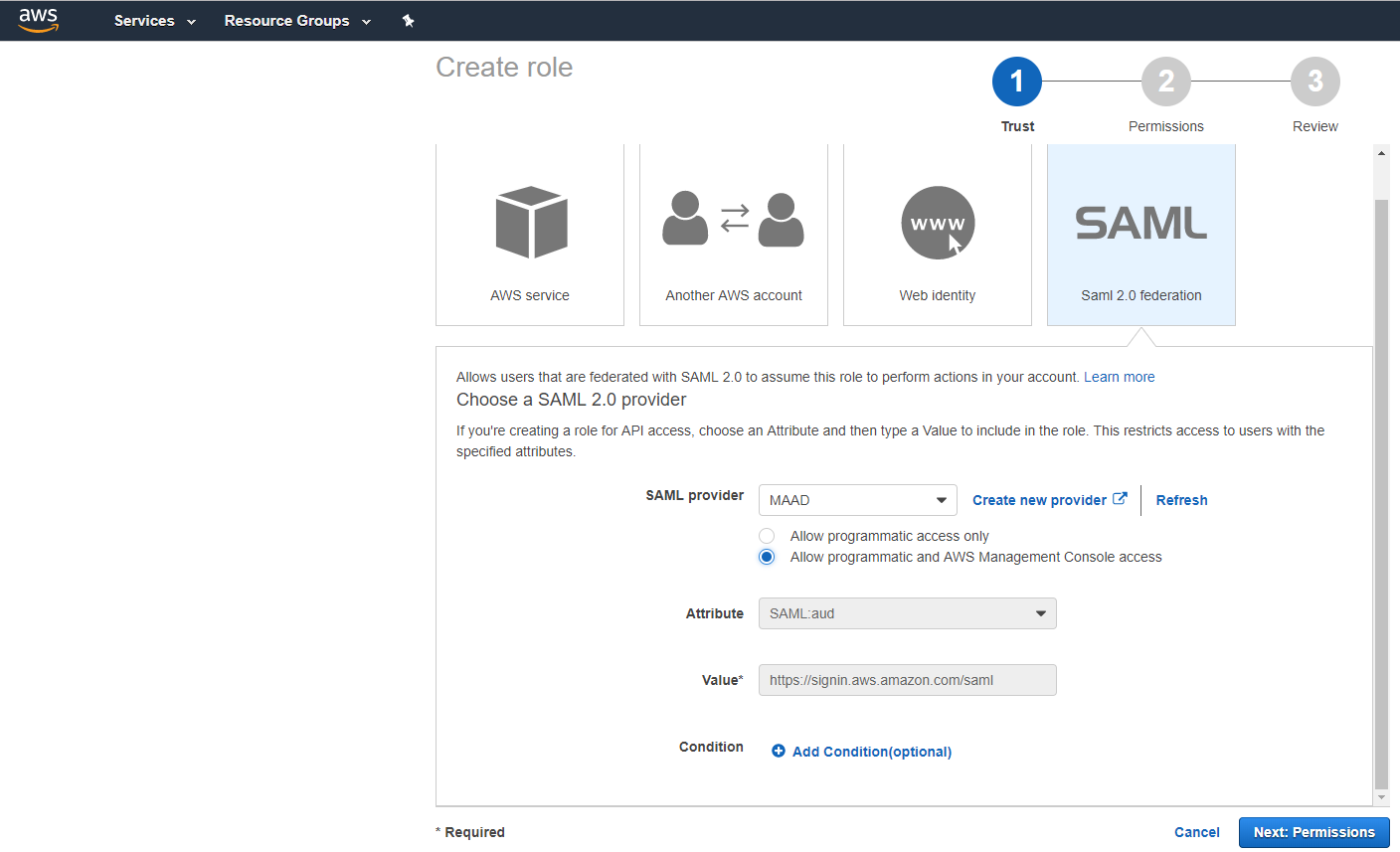Click the Saml 2.0 federation label
1400x852 pixels.
1141,295
